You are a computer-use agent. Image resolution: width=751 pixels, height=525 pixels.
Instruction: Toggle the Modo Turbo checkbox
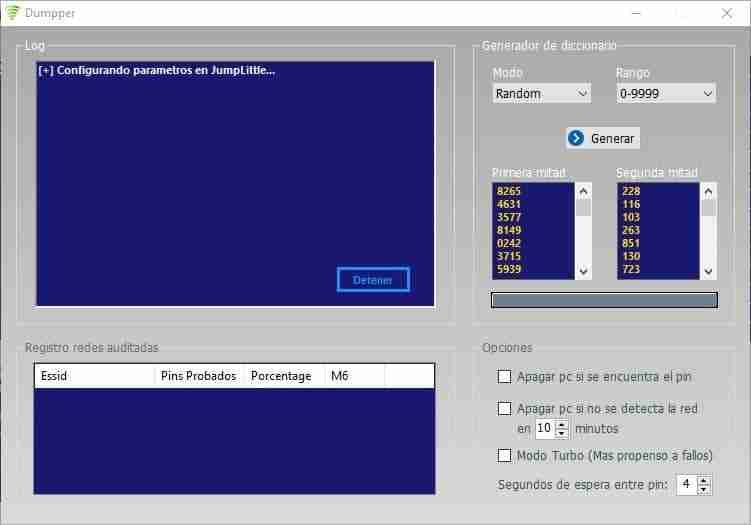[504, 455]
